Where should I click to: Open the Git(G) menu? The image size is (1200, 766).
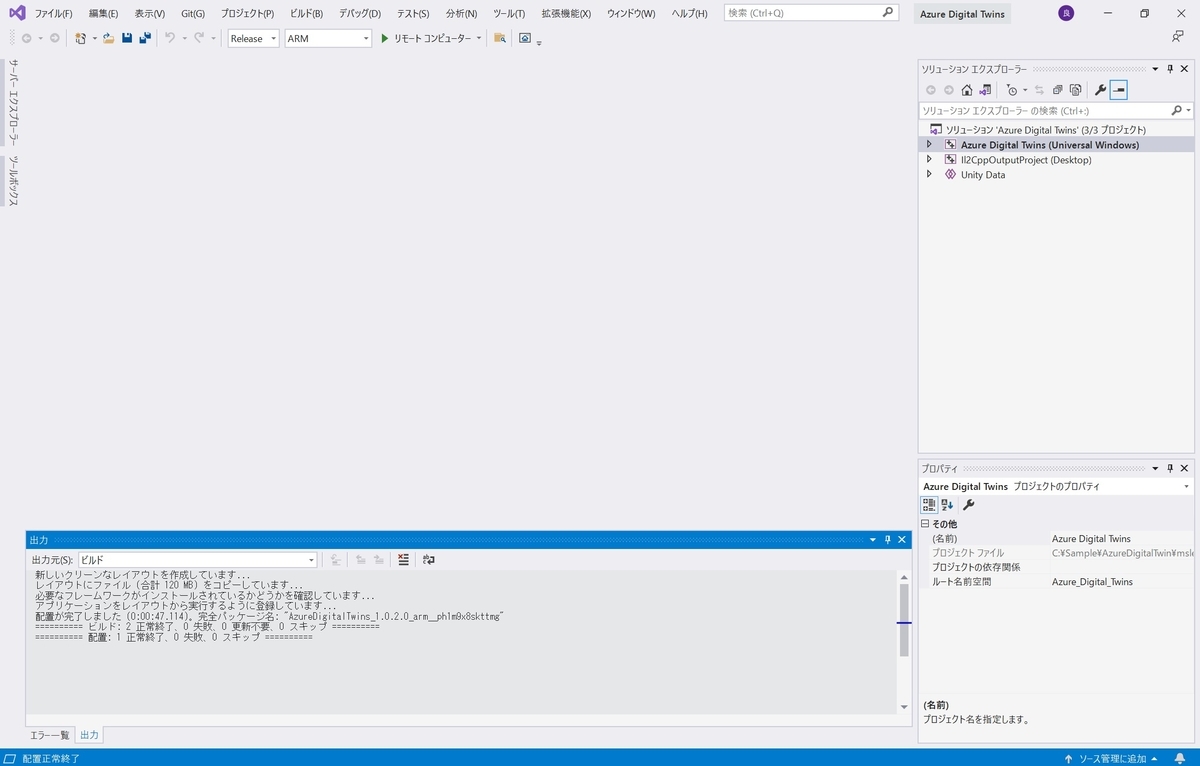[x=193, y=13]
